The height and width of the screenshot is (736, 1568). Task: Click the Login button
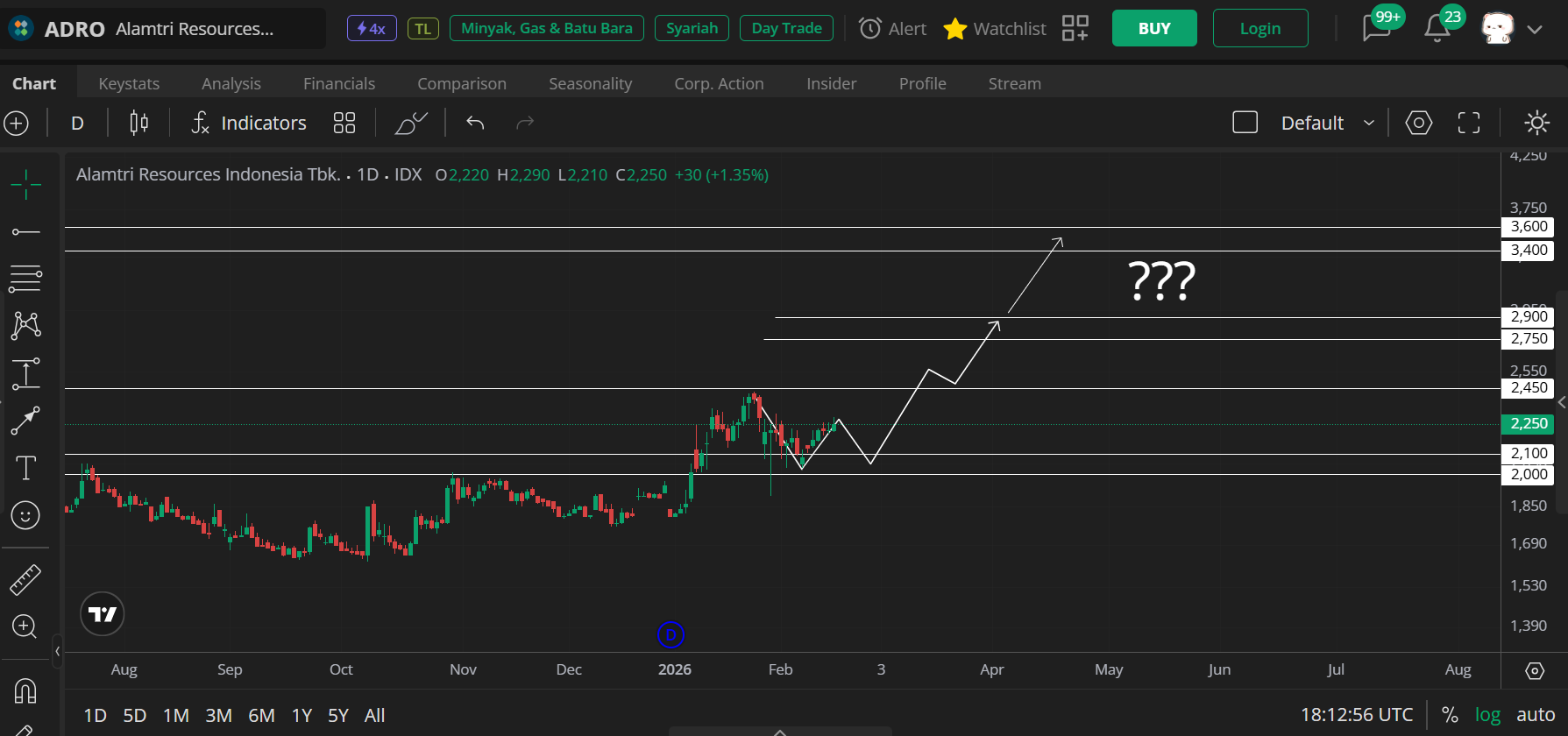(x=1260, y=28)
